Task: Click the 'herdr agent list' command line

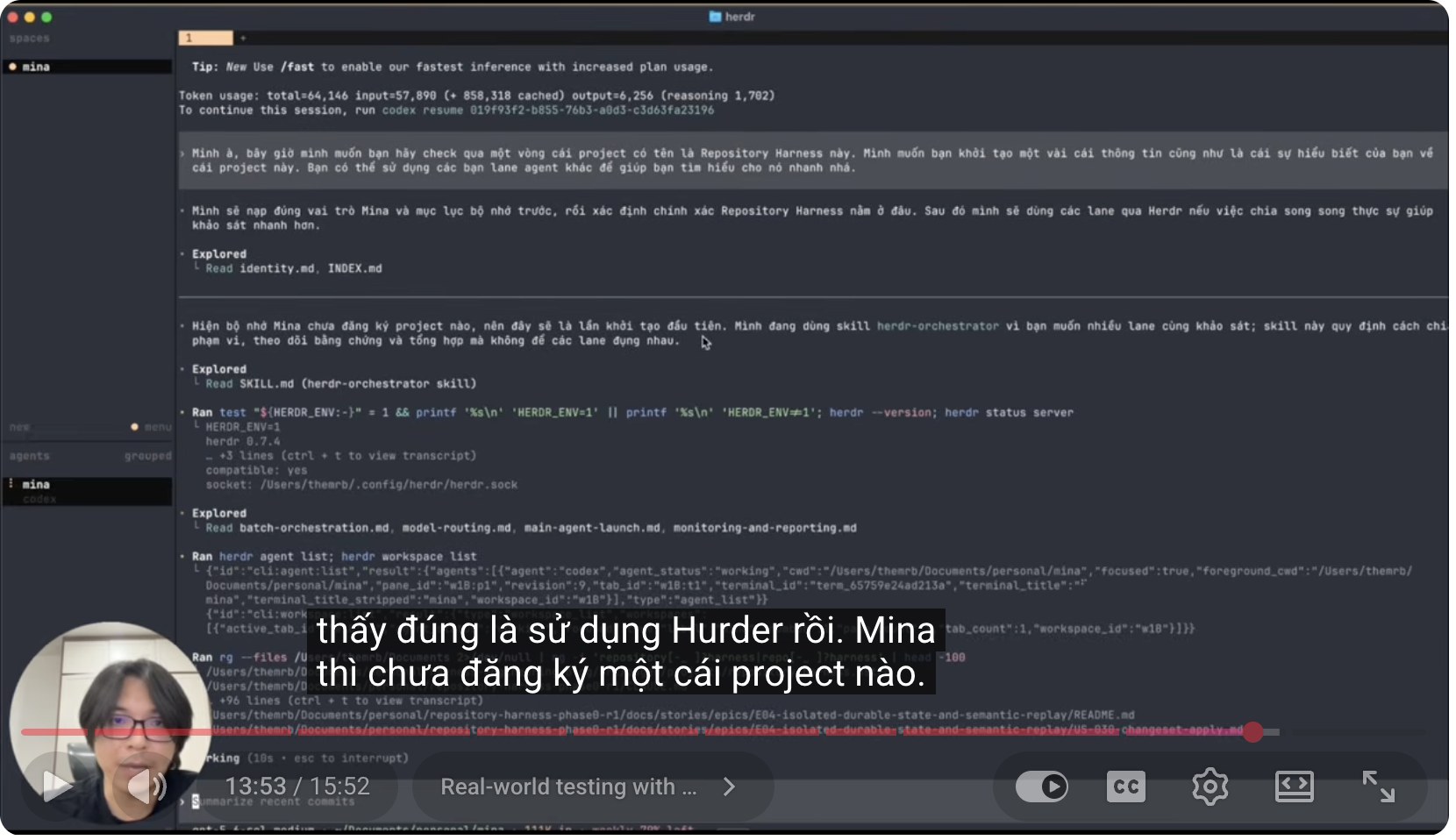Action: (x=334, y=557)
